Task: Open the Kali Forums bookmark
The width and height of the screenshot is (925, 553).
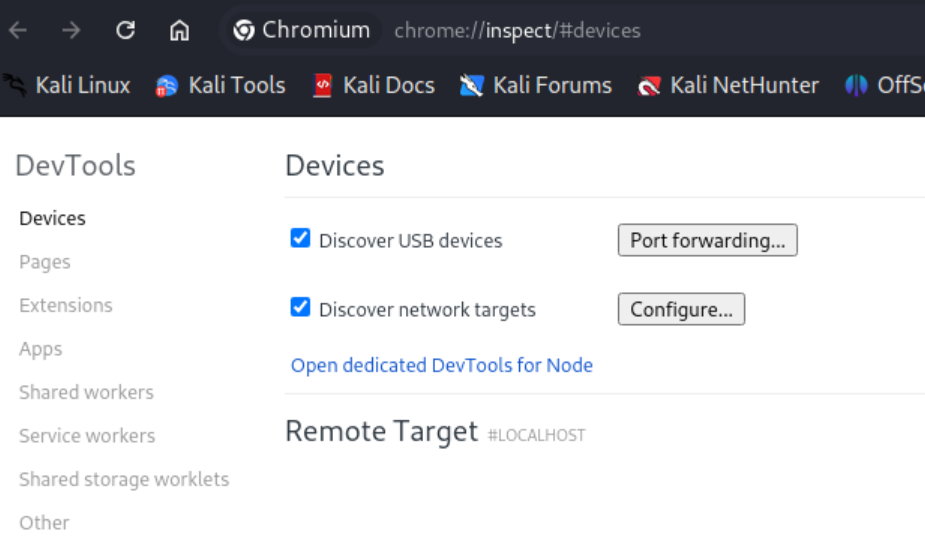Action: coord(536,86)
